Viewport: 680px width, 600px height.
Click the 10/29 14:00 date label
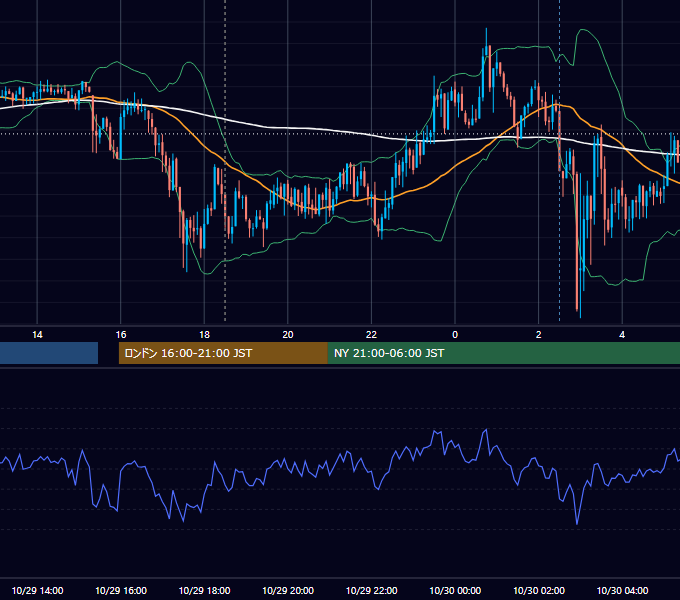coord(37,590)
